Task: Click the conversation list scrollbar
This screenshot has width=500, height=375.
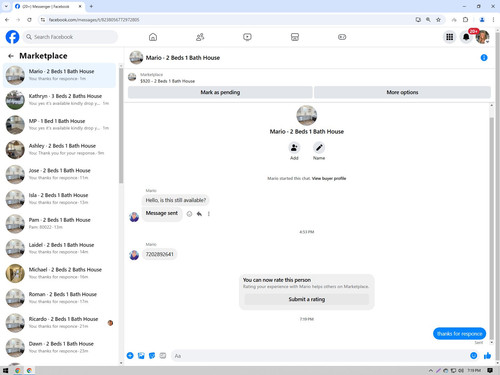Action: pyautogui.click(x=121, y=127)
